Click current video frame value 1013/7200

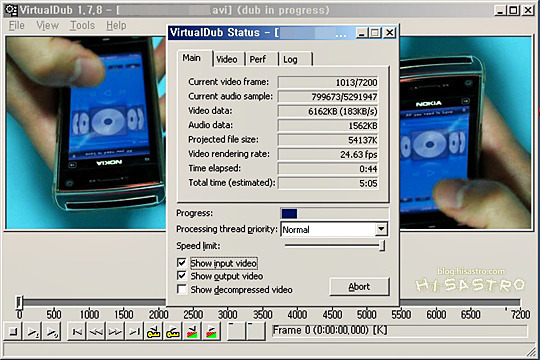point(328,82)
